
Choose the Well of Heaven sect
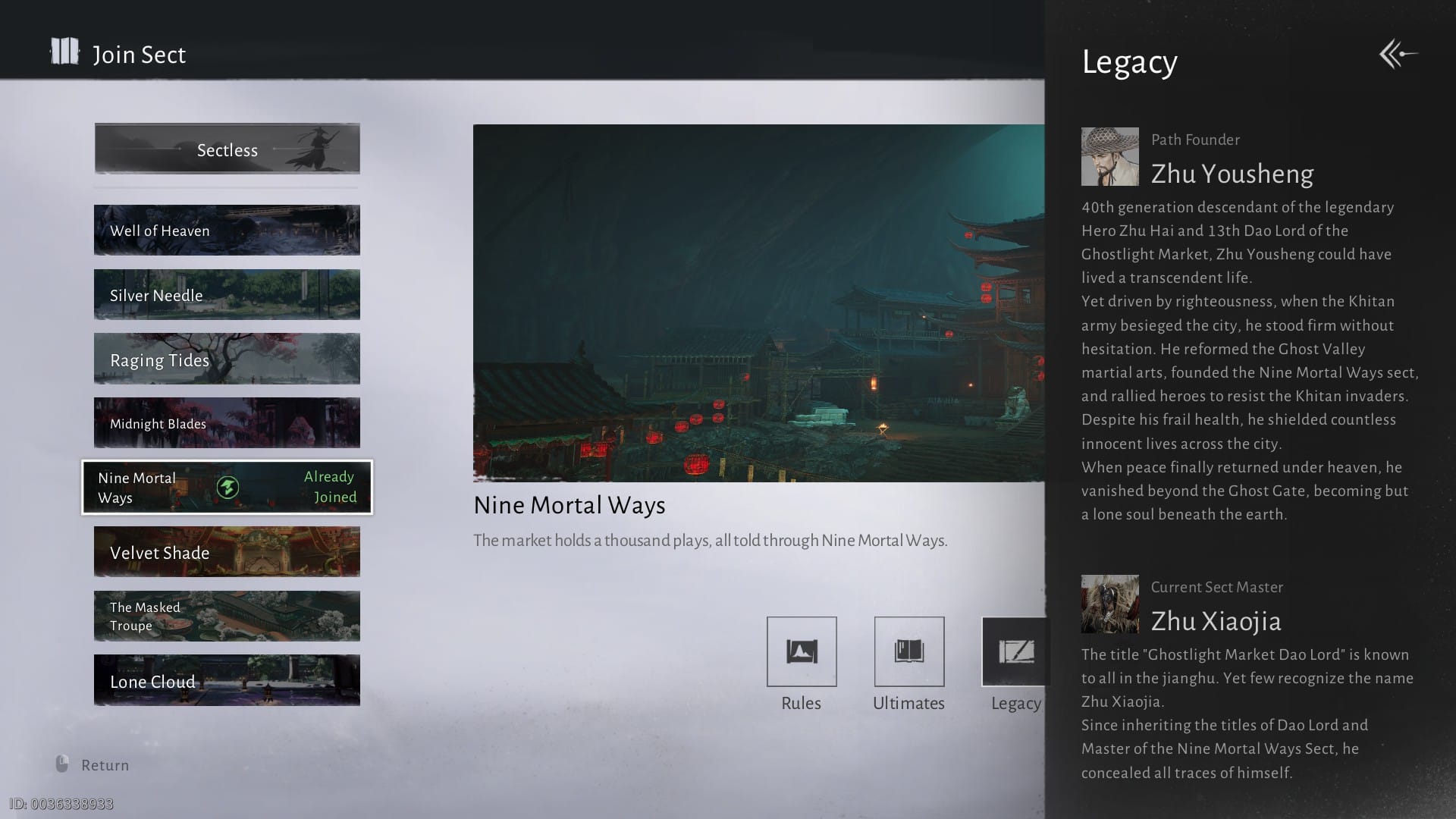point(227,230)
